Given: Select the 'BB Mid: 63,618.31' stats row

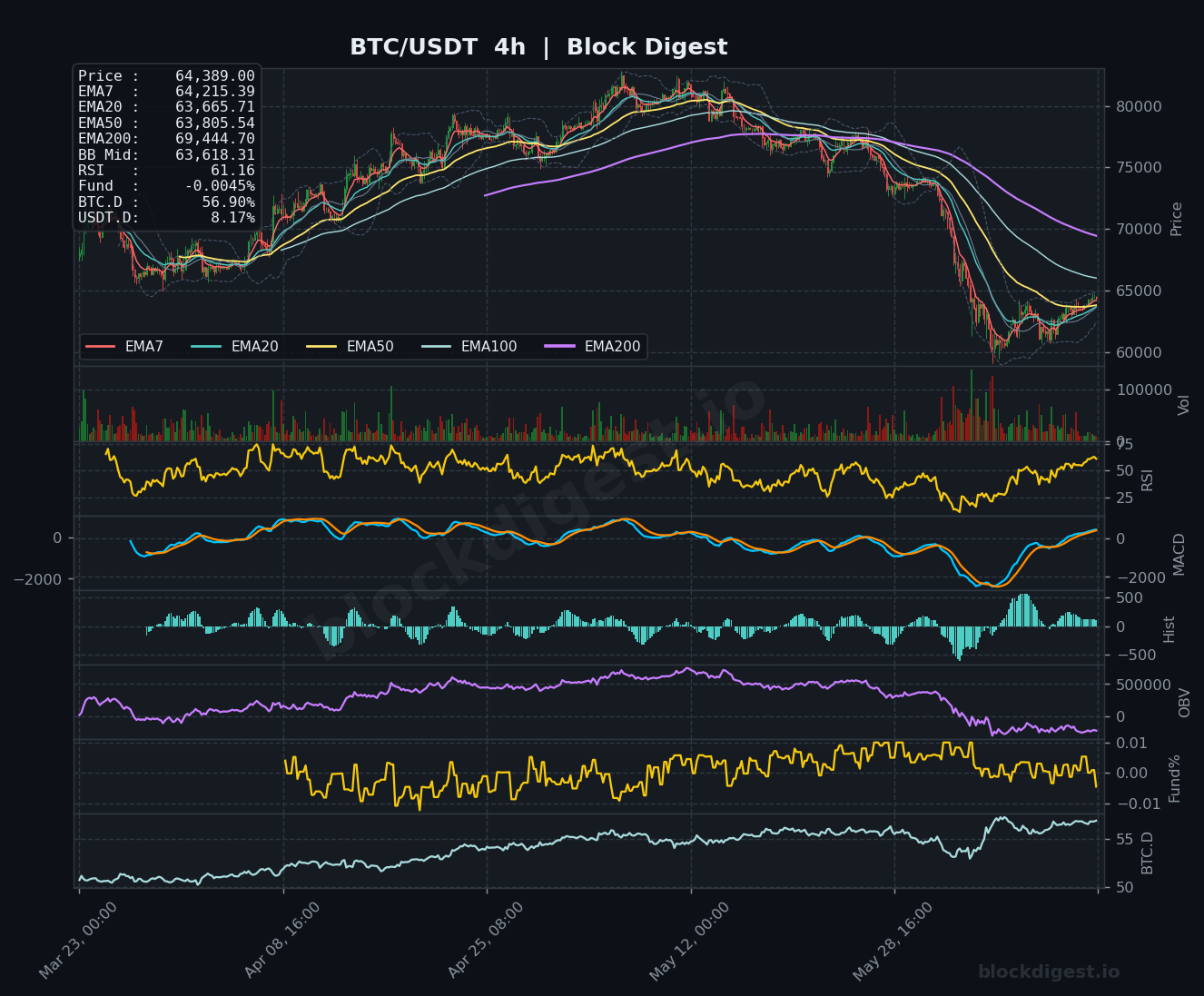Looking at the screenshot, I should pyautogui.click(x=166, y=154).
